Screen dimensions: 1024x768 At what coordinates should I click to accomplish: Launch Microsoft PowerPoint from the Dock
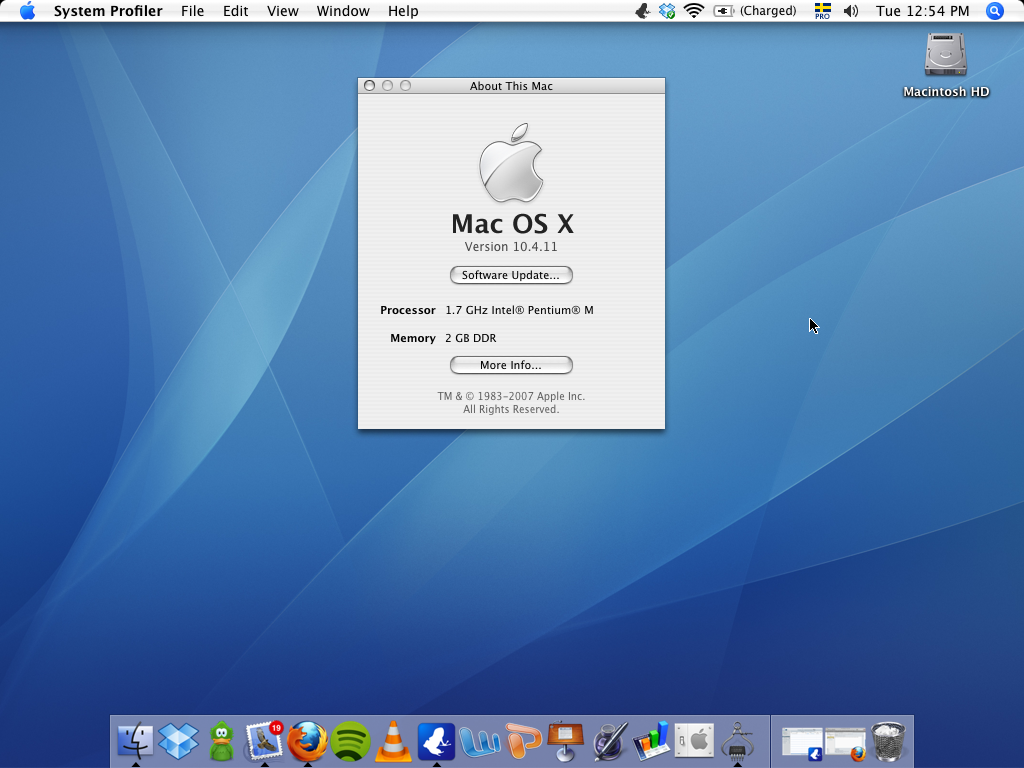[x=522, y=741]
